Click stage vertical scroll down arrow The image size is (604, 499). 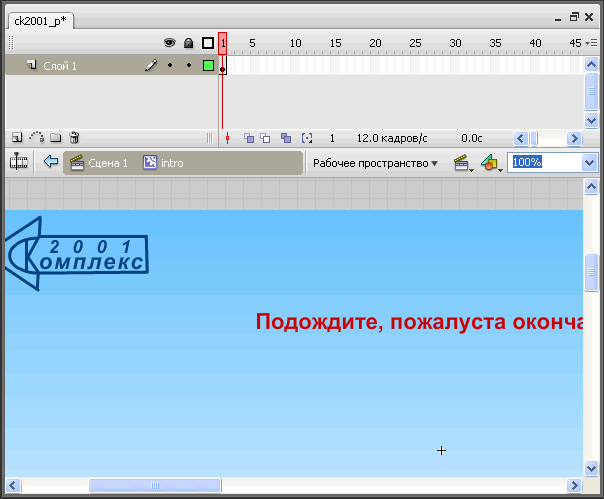(x=591, y=468)
